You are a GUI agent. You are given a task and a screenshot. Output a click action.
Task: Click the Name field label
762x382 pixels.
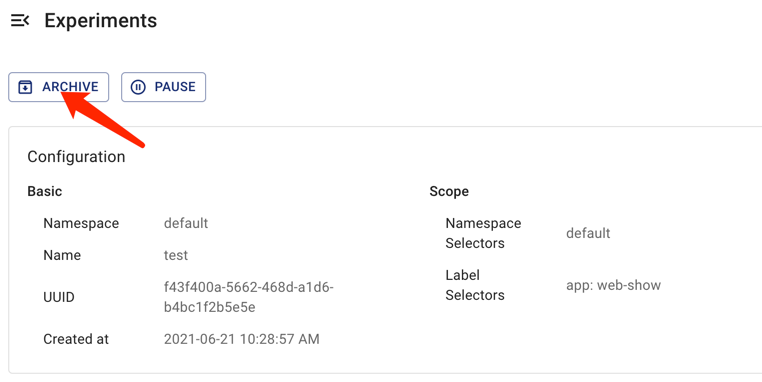(62, 255)
